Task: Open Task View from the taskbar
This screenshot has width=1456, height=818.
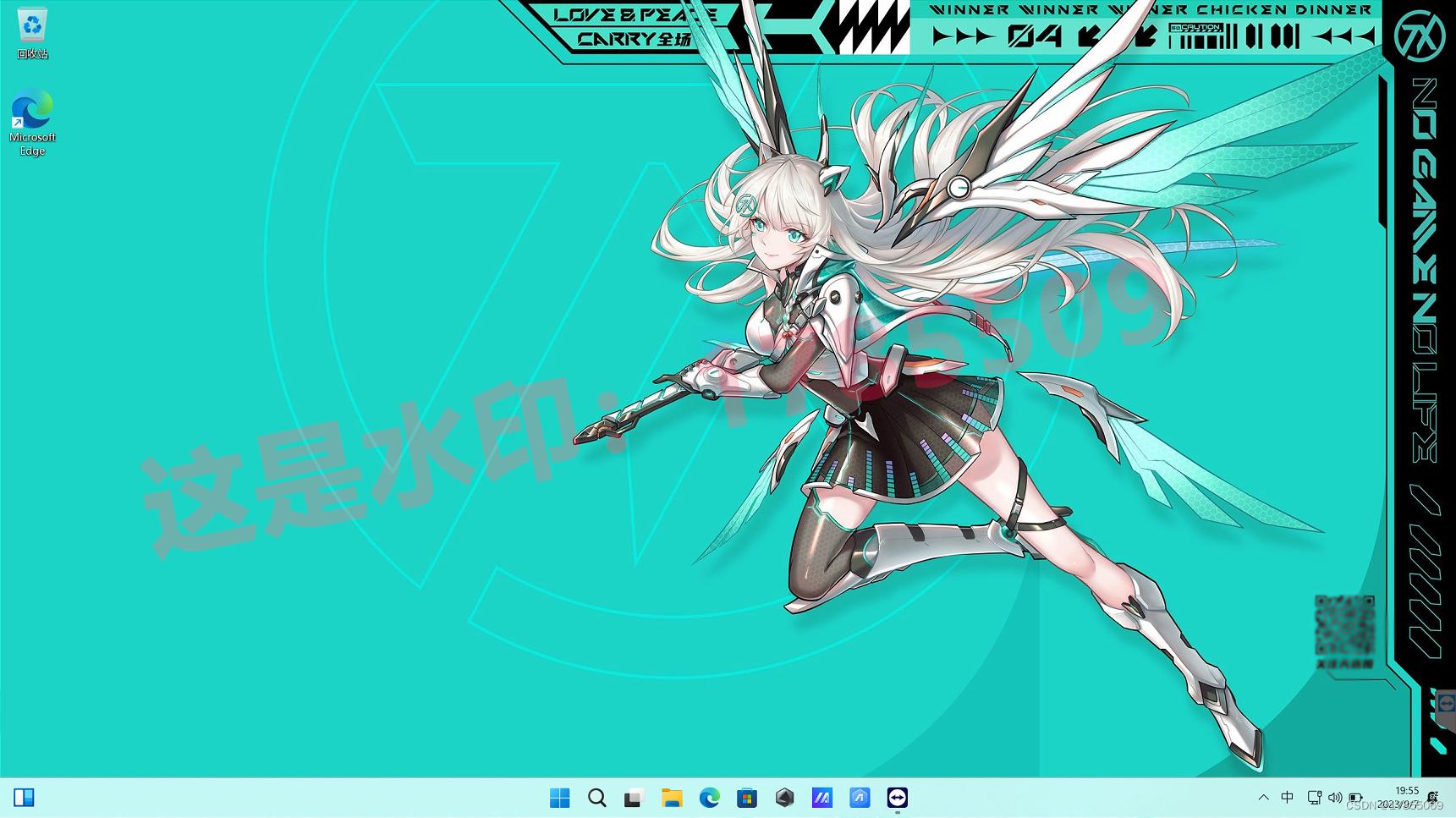Action: coord(634,798)
